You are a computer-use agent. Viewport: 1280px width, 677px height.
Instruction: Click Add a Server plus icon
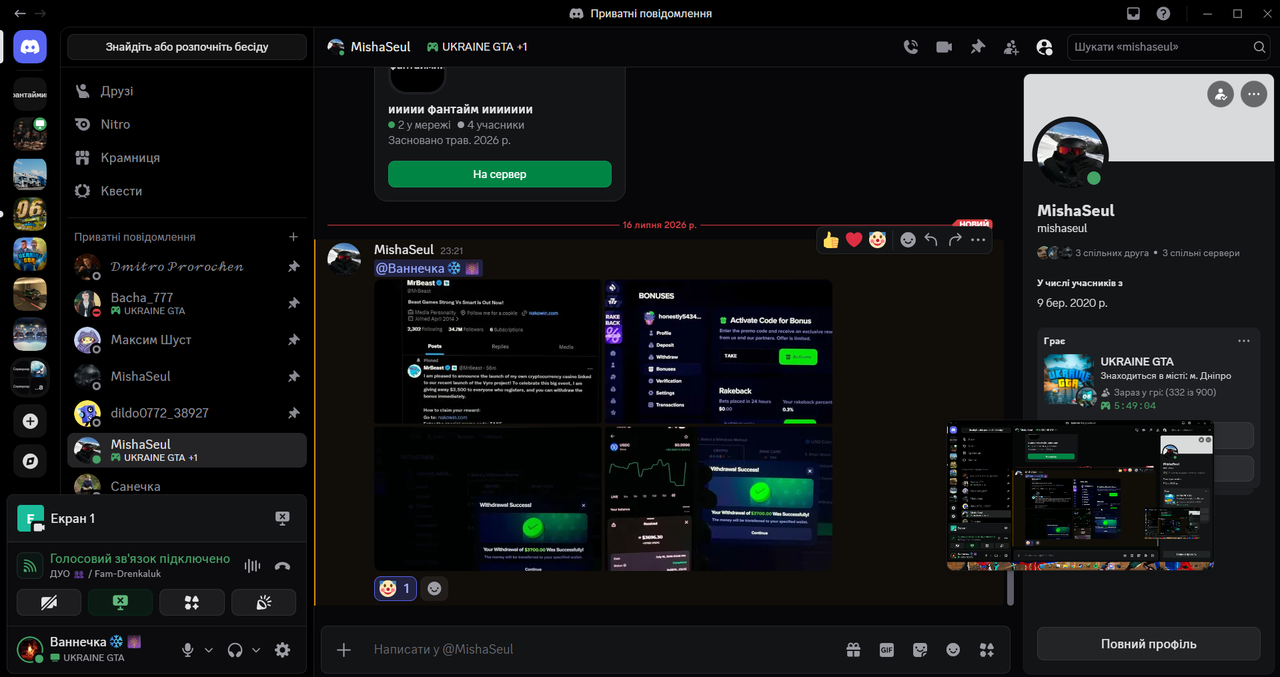pos(30,421)
